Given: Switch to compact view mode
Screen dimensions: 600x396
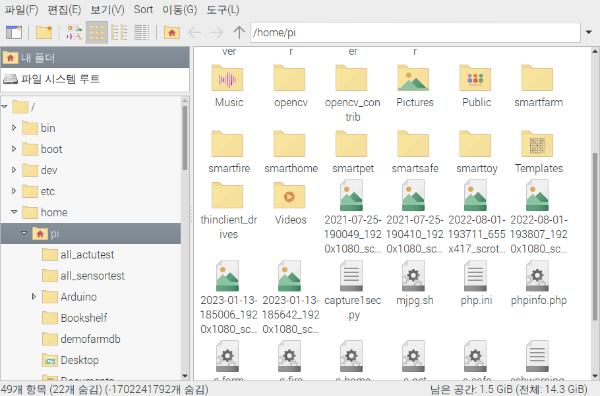Looking at the screenshot, I should 119,33.
